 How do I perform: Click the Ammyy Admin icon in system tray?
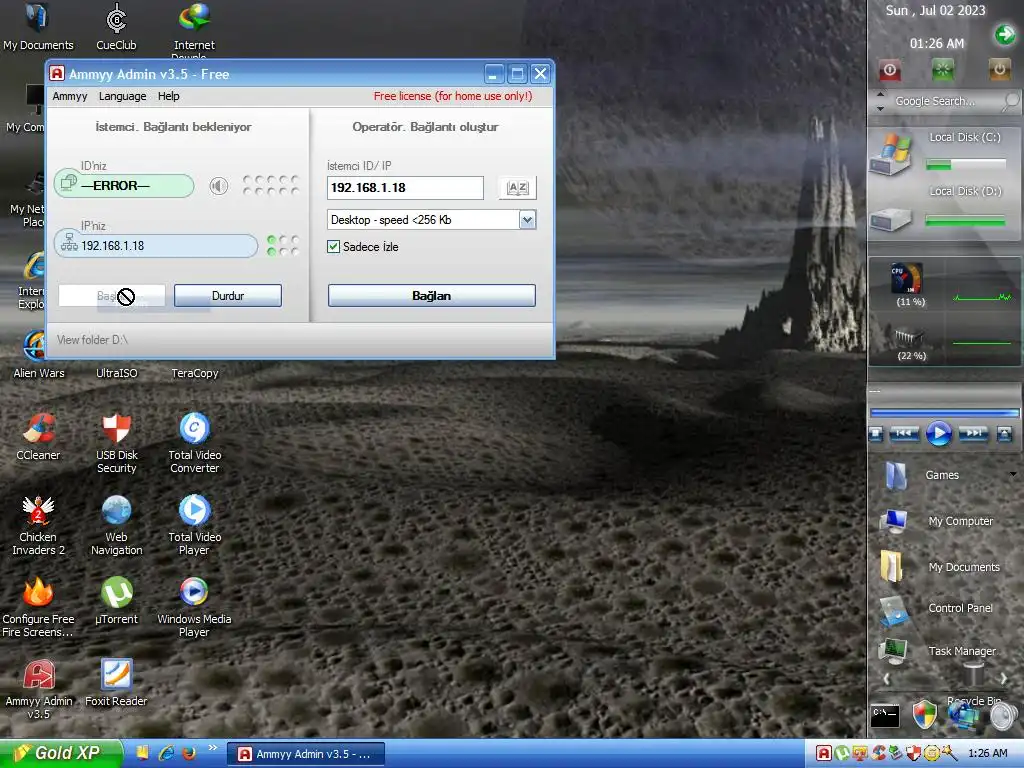824,754
